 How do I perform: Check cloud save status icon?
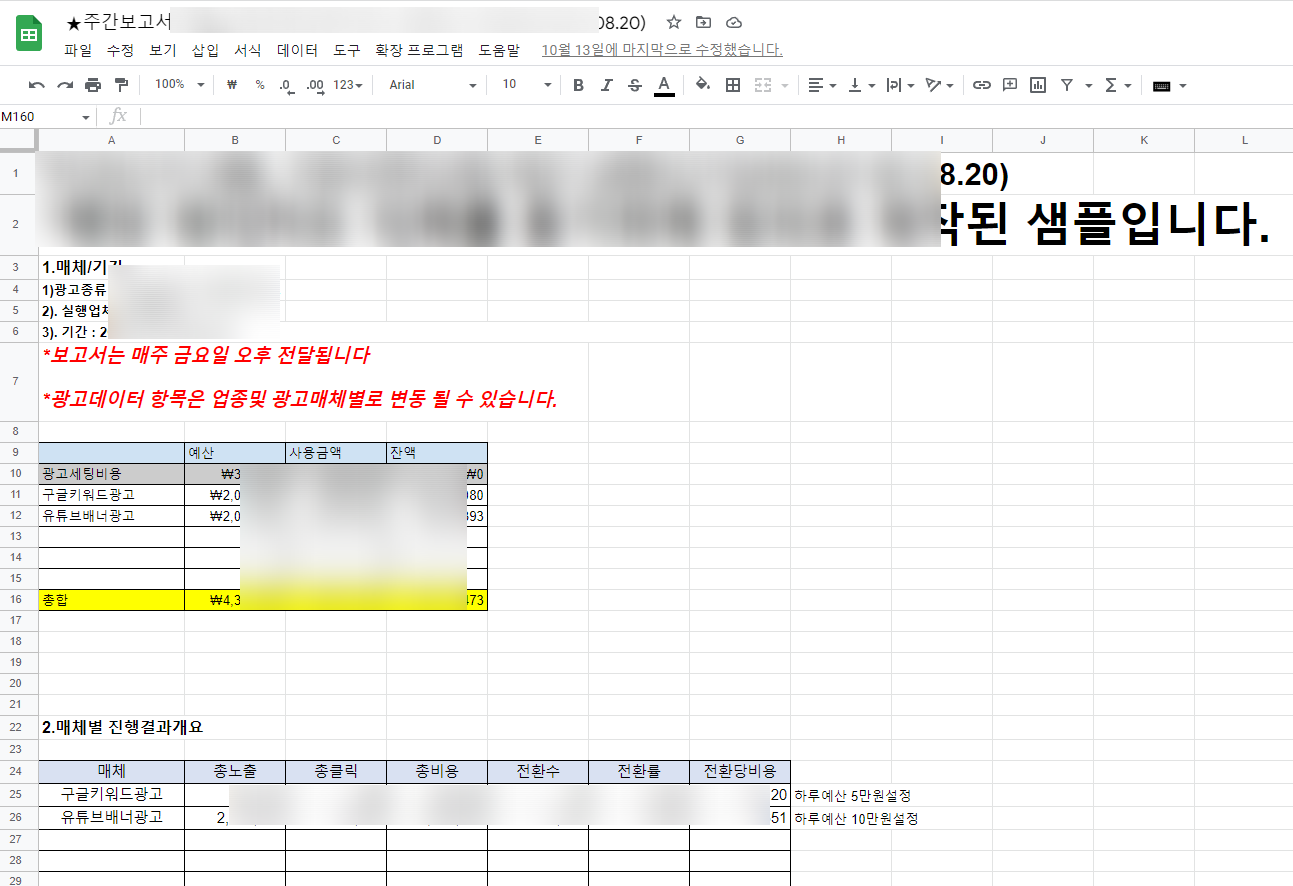coord(734,22)
